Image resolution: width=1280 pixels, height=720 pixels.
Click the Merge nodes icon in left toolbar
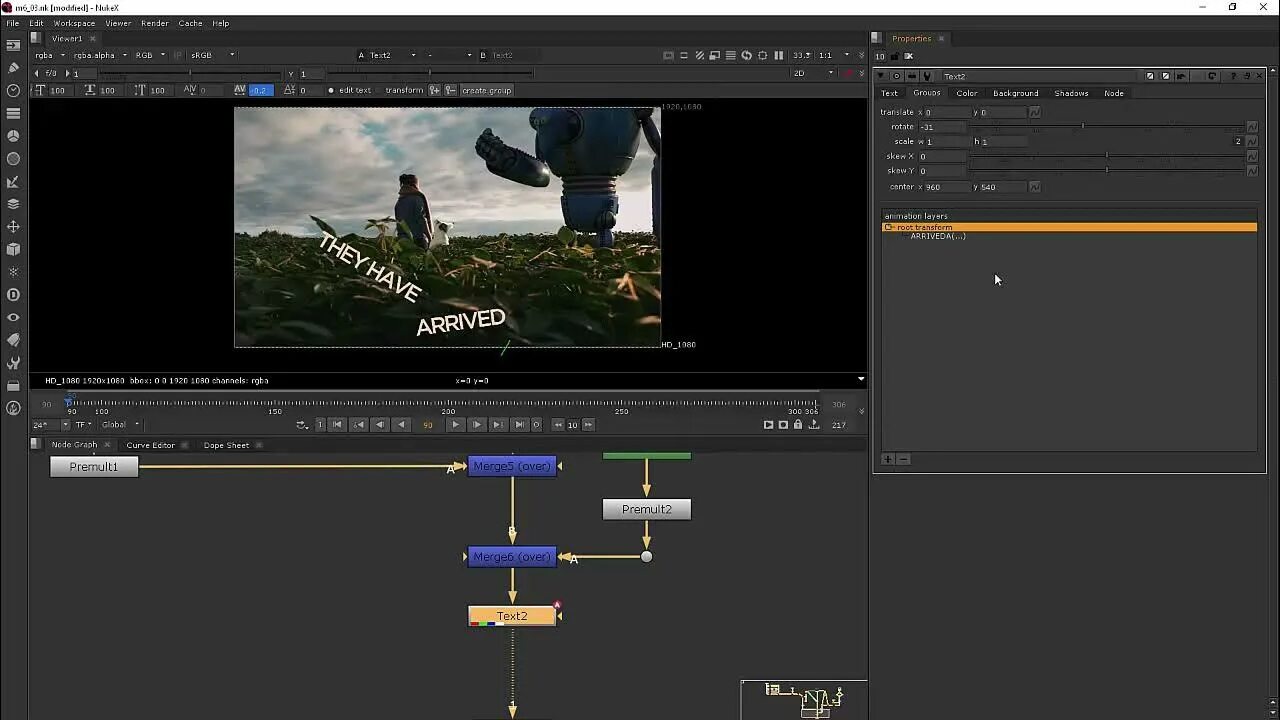[14, 206]
